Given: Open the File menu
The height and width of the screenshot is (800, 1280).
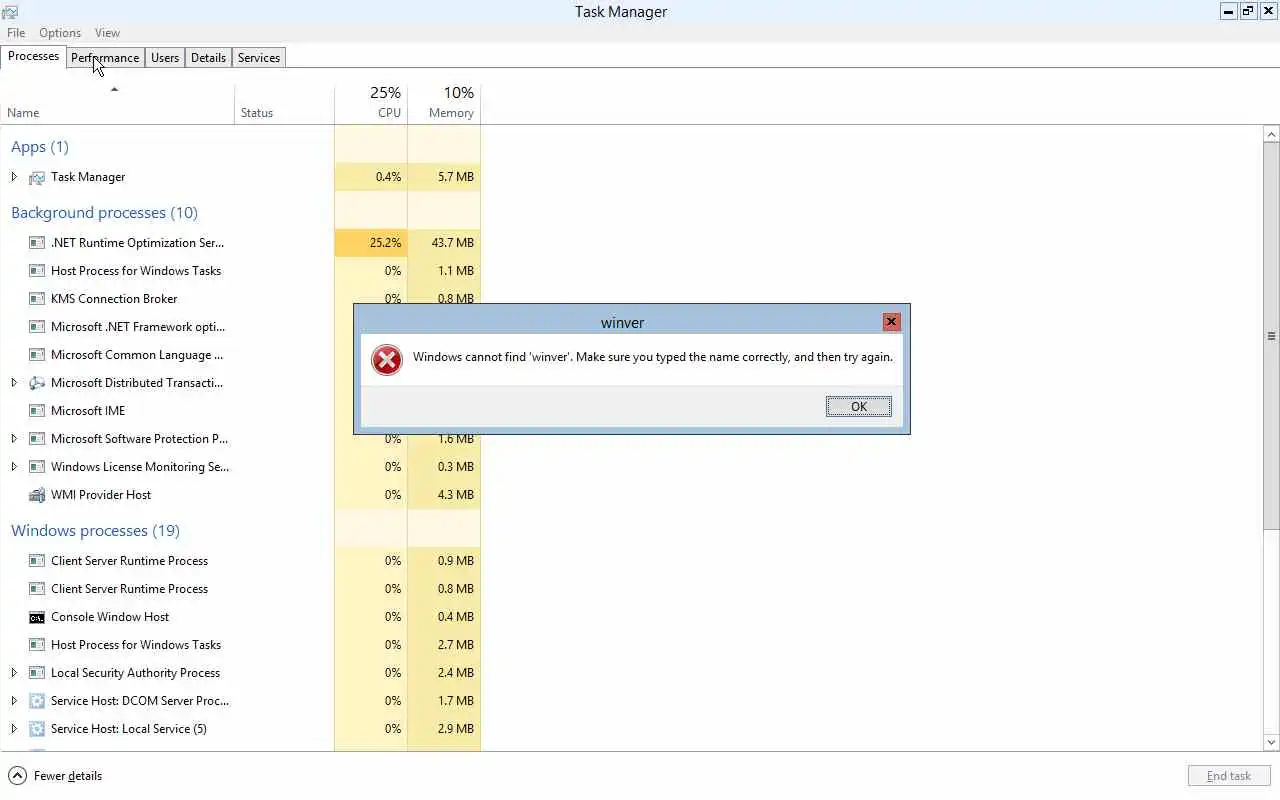Looking at the screenshot, I should 16,33.
